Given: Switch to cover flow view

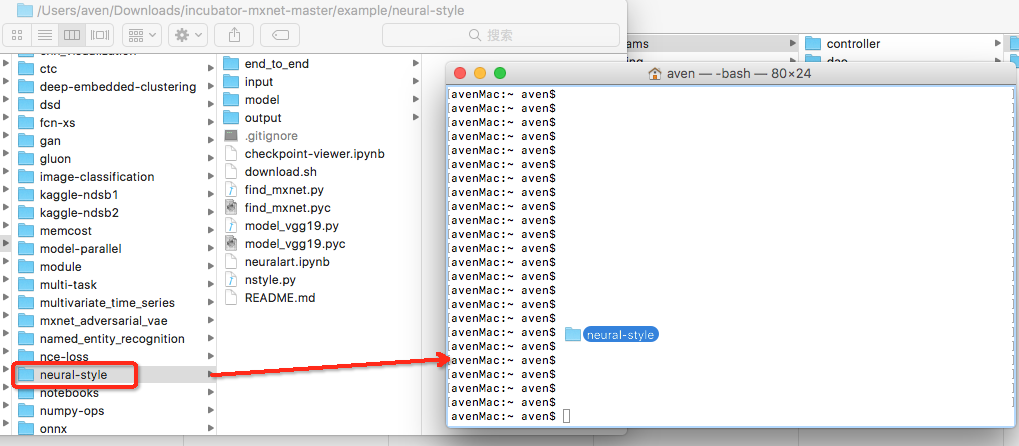Looking at the screenshot, I should coord(100,35).
